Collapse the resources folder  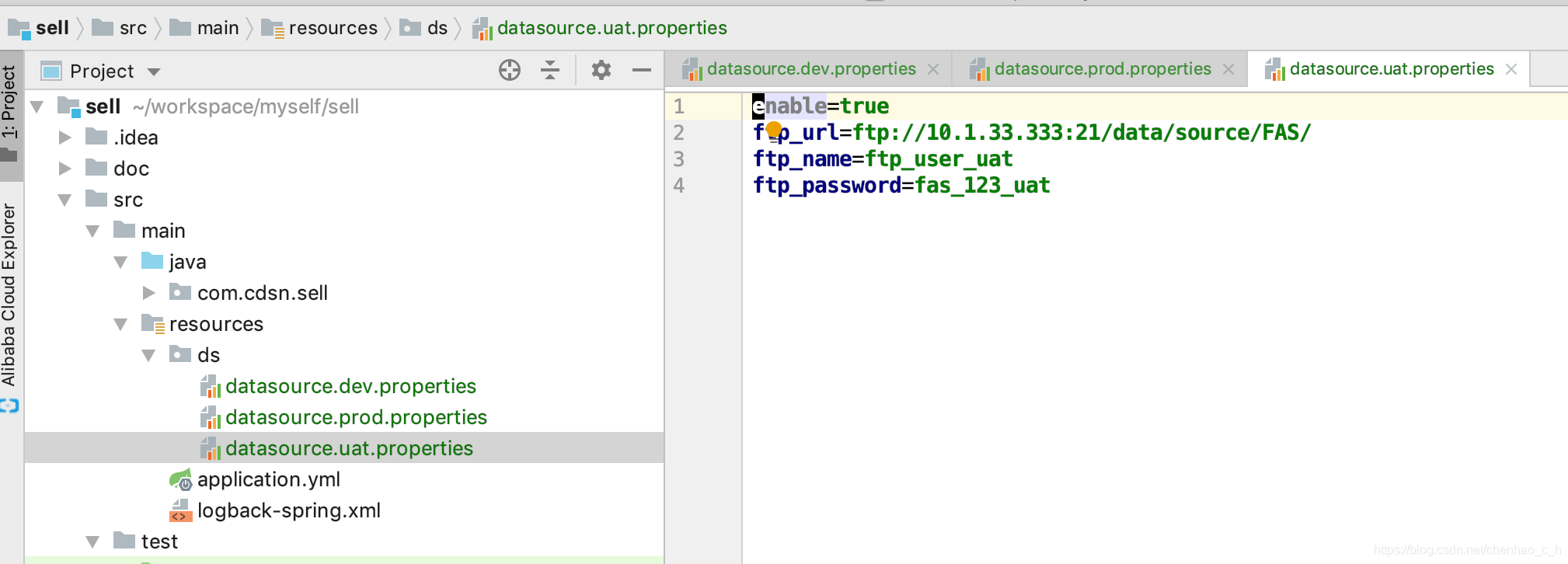click(121, 324)
